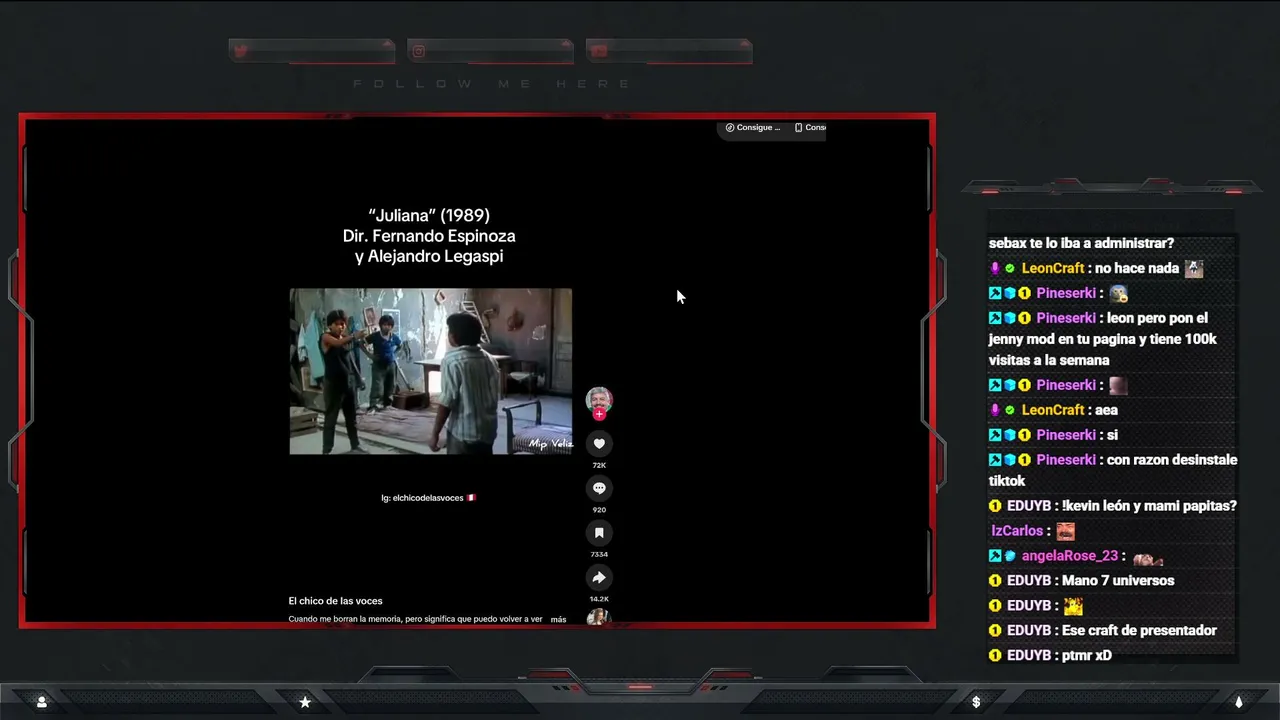Click the '14.2K' share count
Viewport: 1280px width, 720px height.
click(599, 599)
